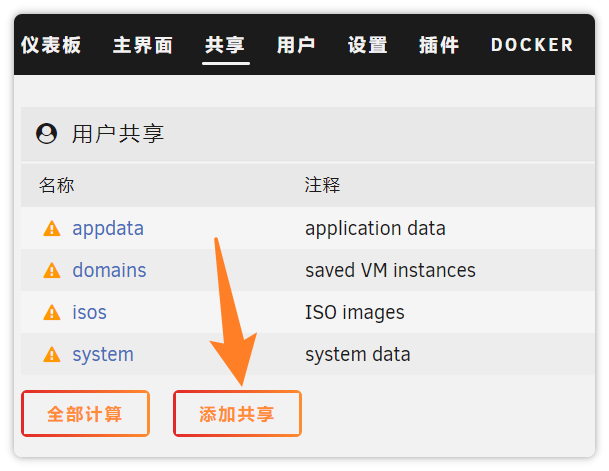Open the domains share link
Screen dimensions: 609x471
coord(109,271)
